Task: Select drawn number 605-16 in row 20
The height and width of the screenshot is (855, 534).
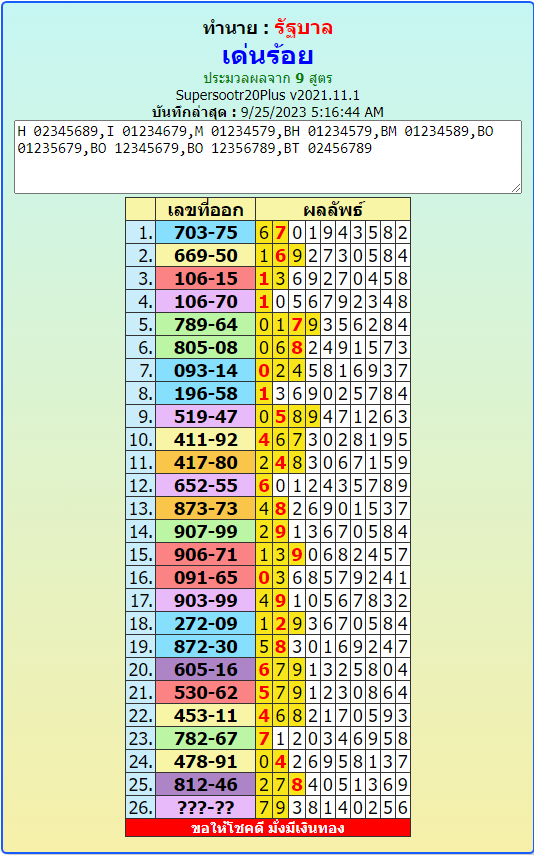Action: [206, 670]
